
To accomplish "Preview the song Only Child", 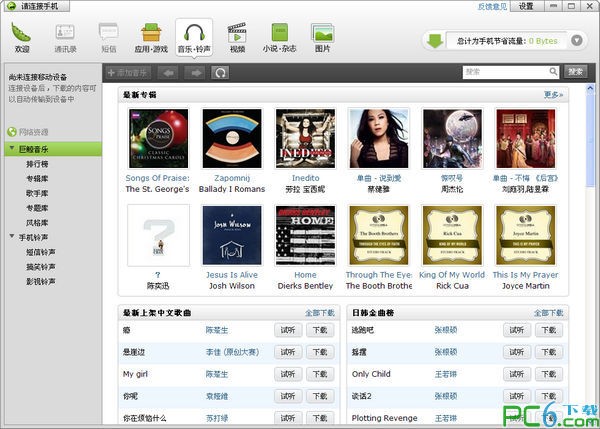I will 517,374.
